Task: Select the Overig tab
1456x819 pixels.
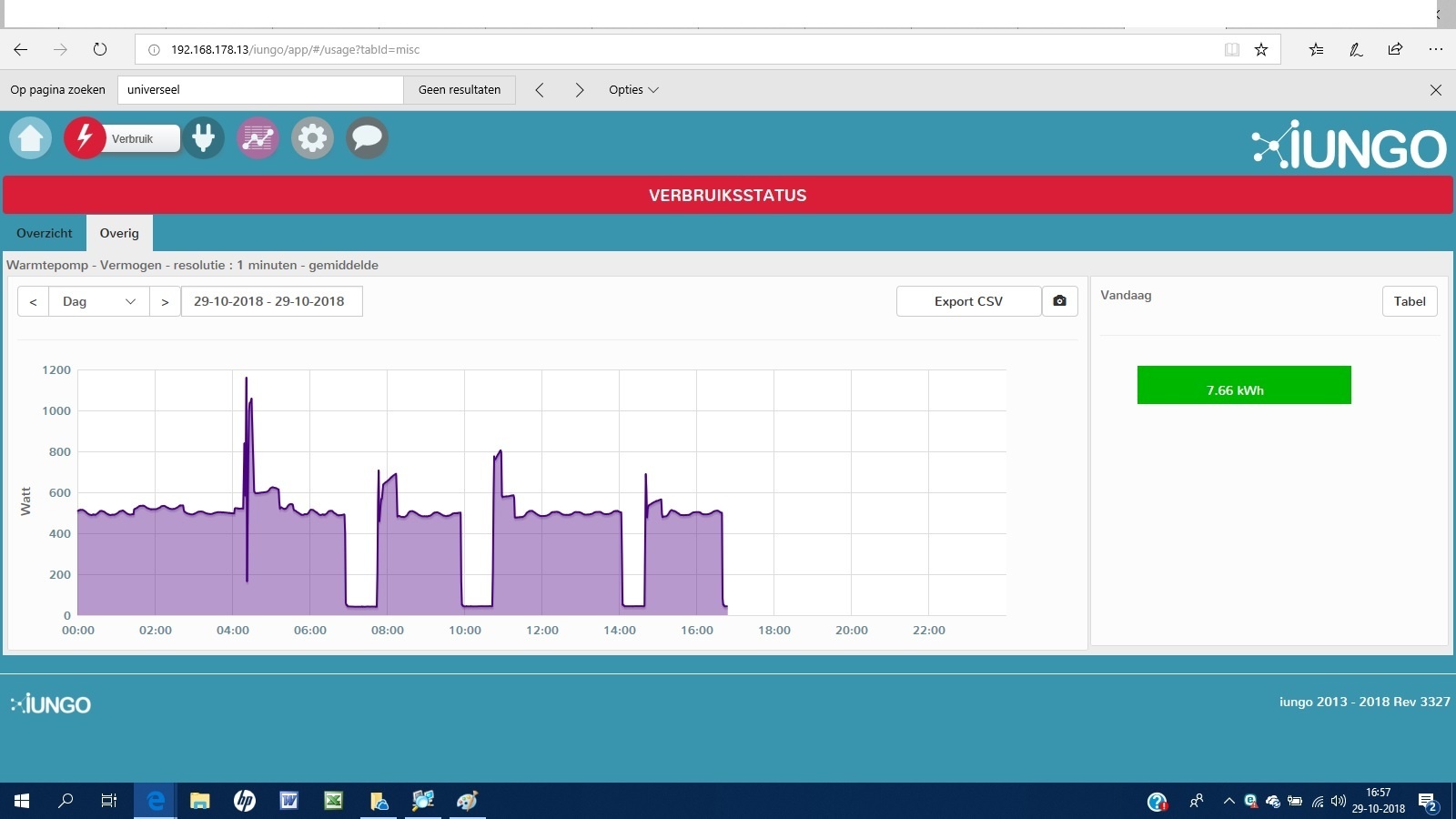Action: click(119, 233)
